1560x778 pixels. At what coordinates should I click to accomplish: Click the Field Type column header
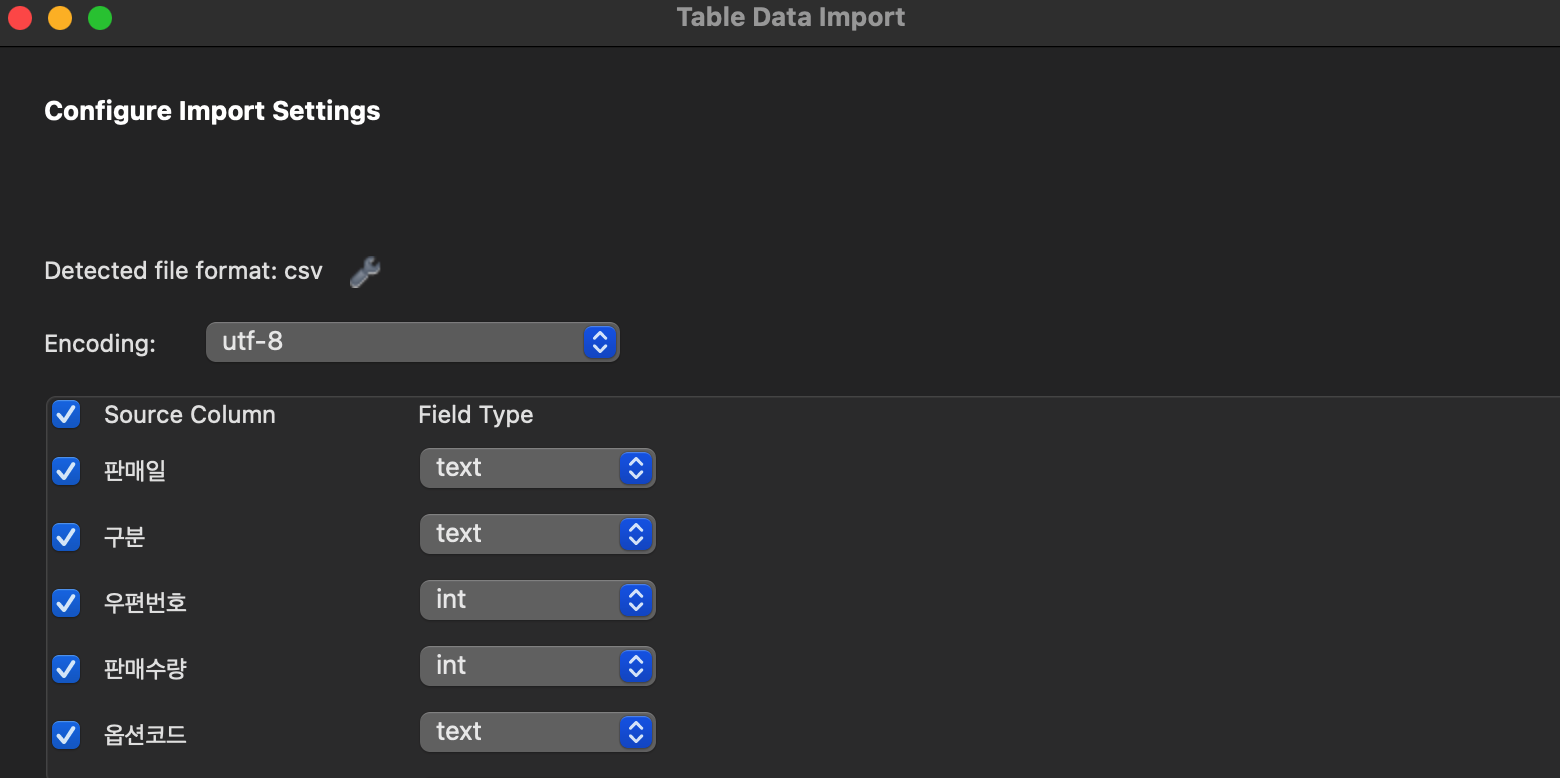[475, 415]
